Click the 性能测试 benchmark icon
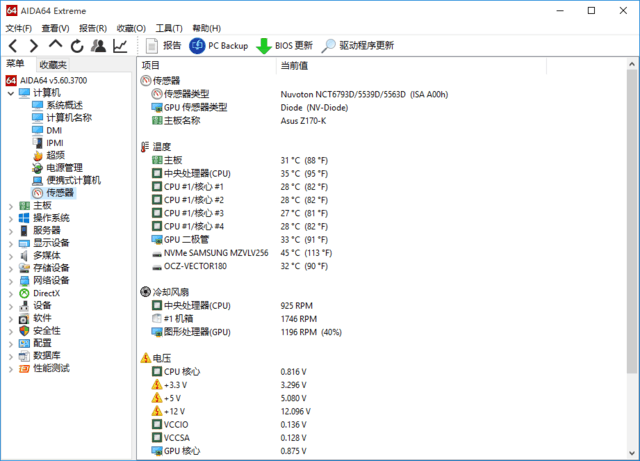640x461 pixels. pyautogui.click(x=24, y=369)
